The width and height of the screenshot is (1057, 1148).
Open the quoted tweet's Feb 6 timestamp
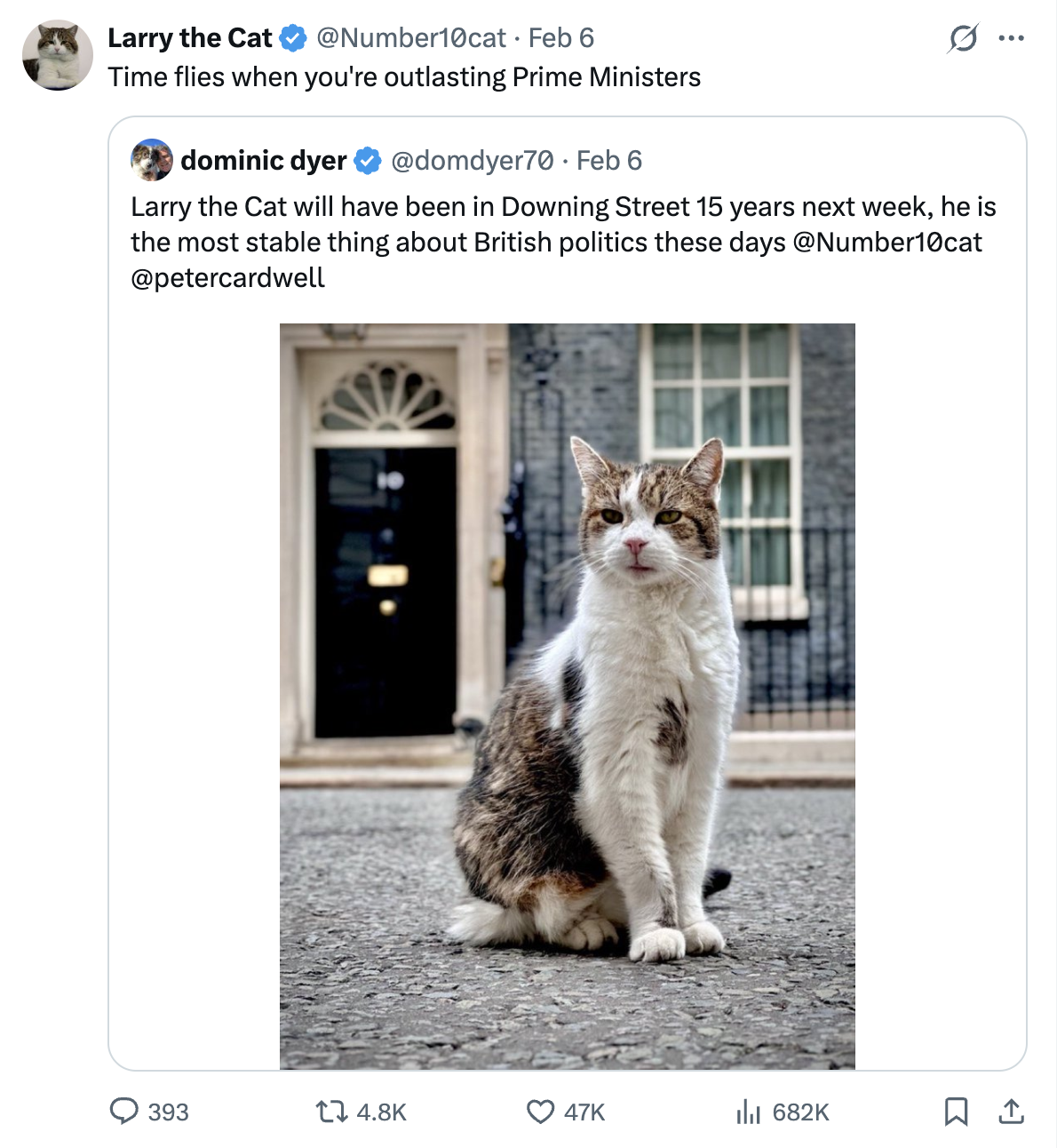coord(608,160)
